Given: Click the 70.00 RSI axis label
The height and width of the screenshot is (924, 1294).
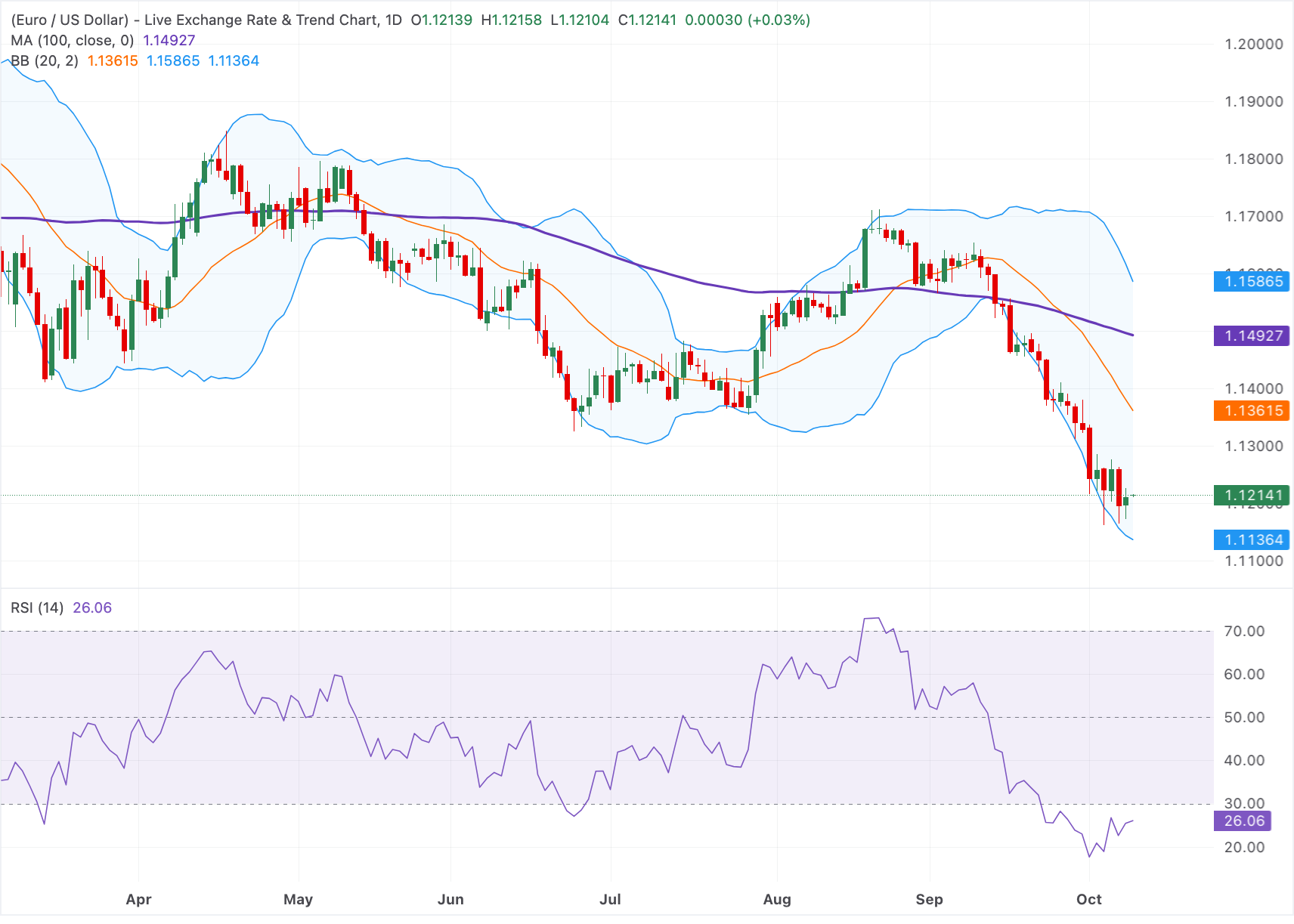Looking at the screenshot, I should click(x=1244, y=631).
